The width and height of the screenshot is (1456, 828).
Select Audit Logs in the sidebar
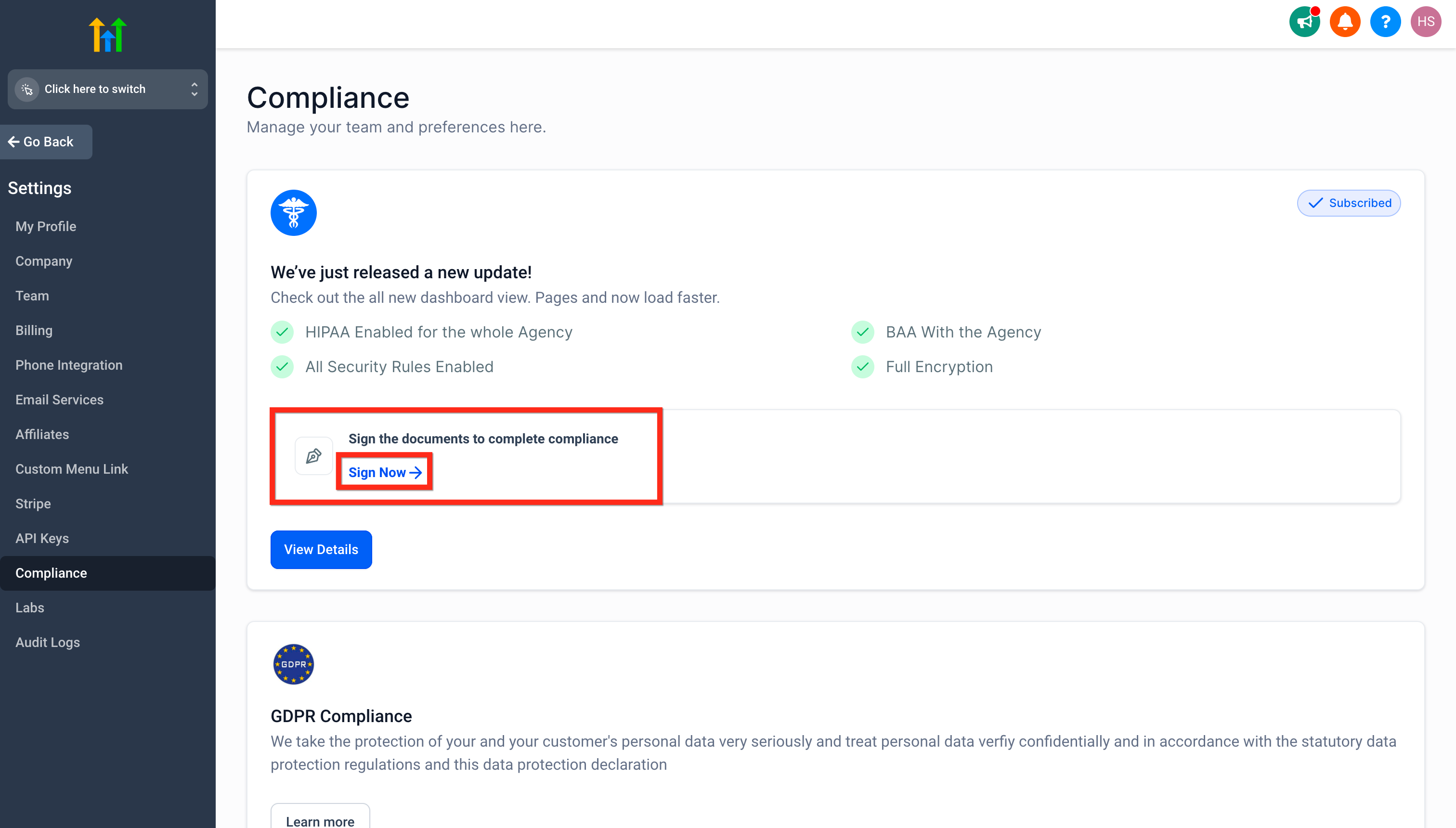coord(48,642)
